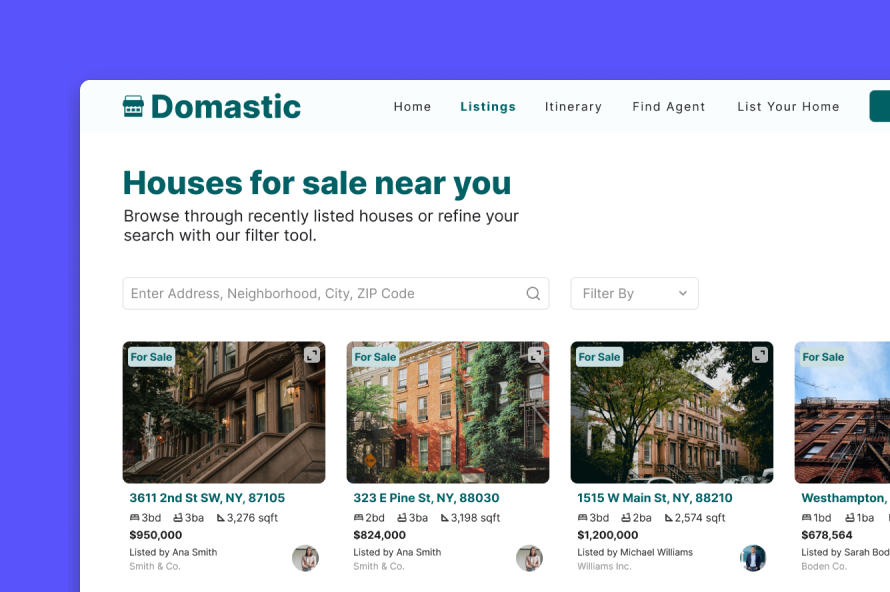Click For Sale badge on 323 E Pine card
890x592 pixels.
point(375,357)
